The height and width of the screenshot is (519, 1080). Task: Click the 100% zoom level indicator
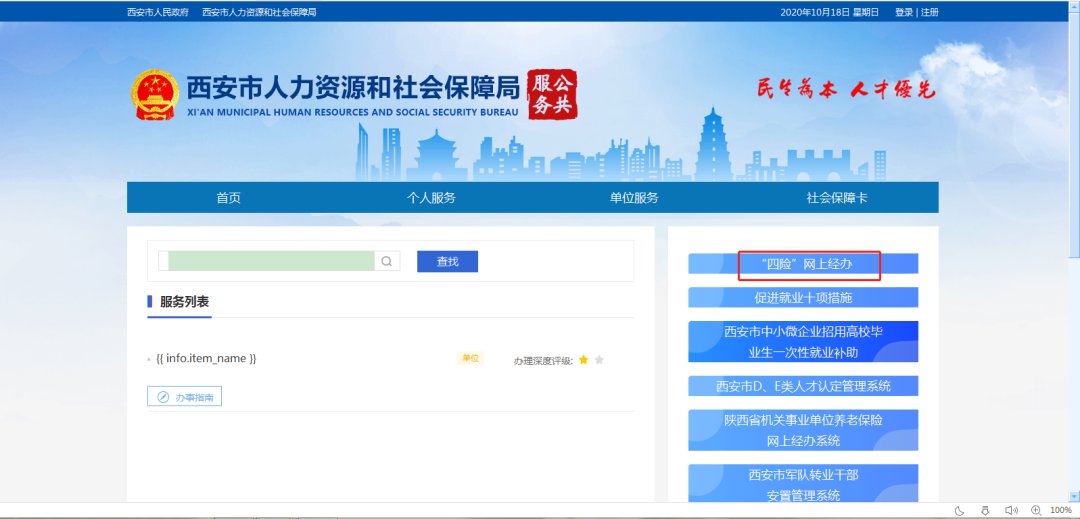pyautogui.click(x=1060, y=510)
